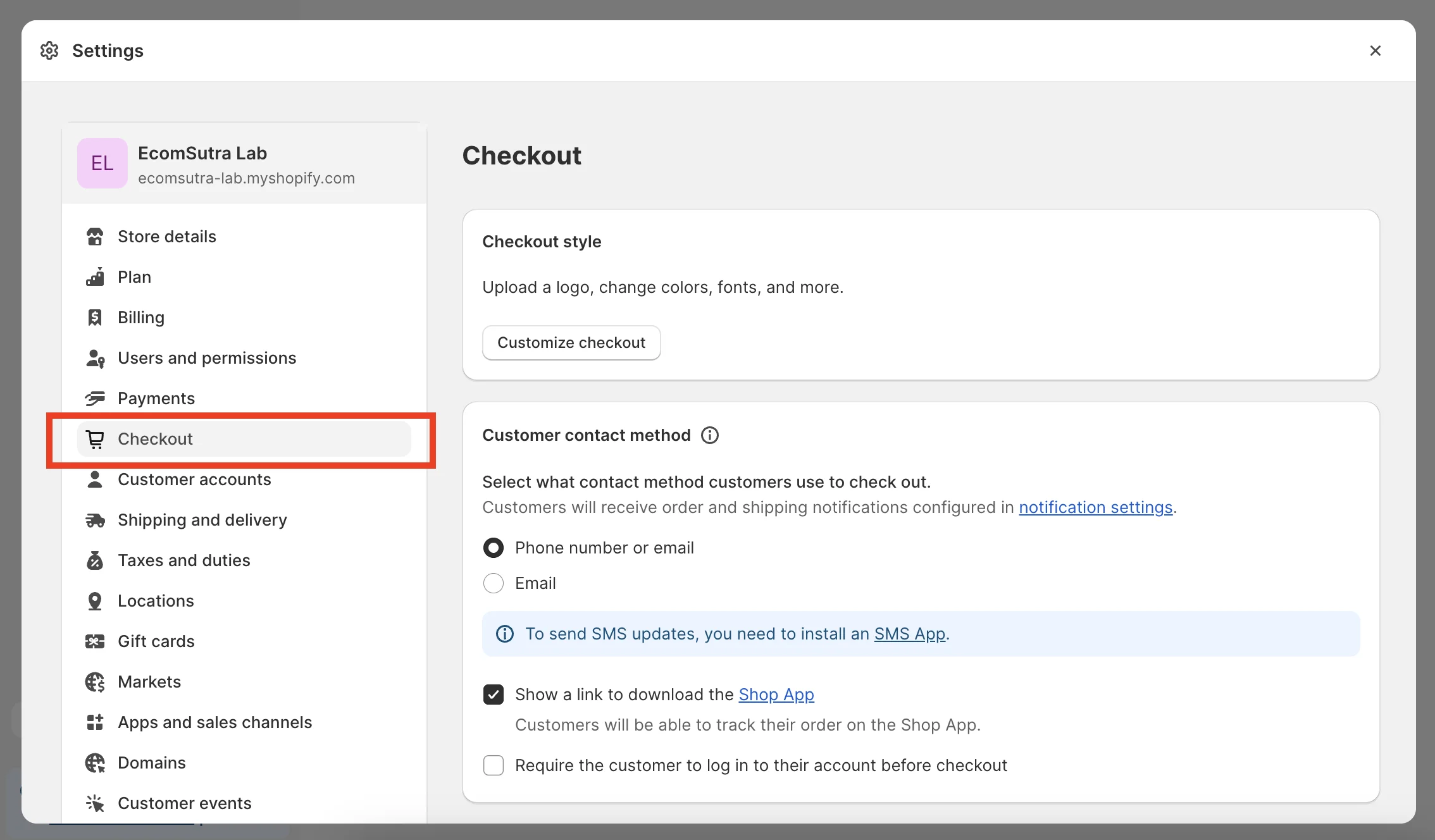Go to Billing settings
This screenshot has height=840, width=1435.
point(244,318)
